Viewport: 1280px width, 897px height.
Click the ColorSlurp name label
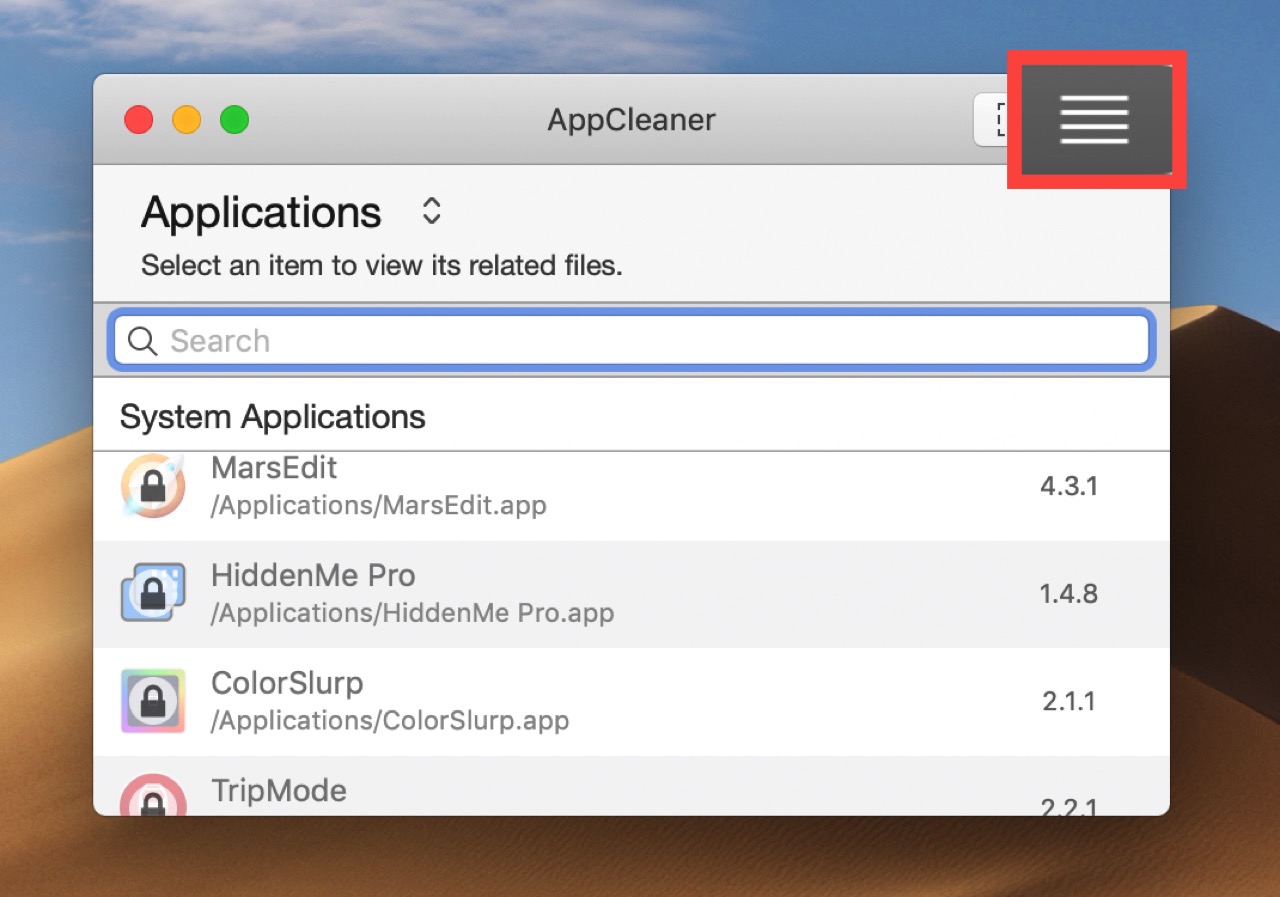[x=287, y=683]
